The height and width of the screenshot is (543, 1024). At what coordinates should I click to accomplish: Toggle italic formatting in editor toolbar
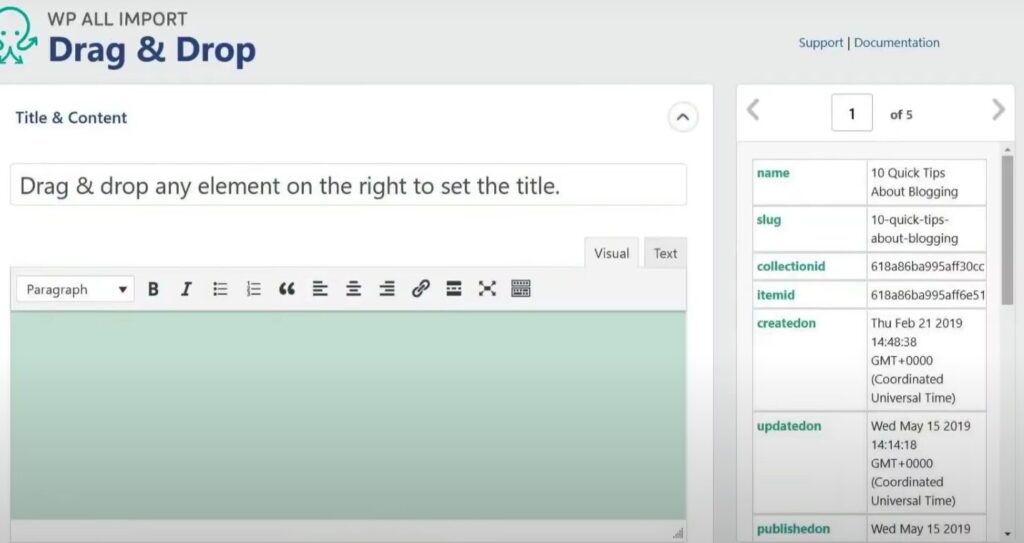coord(186,289)
